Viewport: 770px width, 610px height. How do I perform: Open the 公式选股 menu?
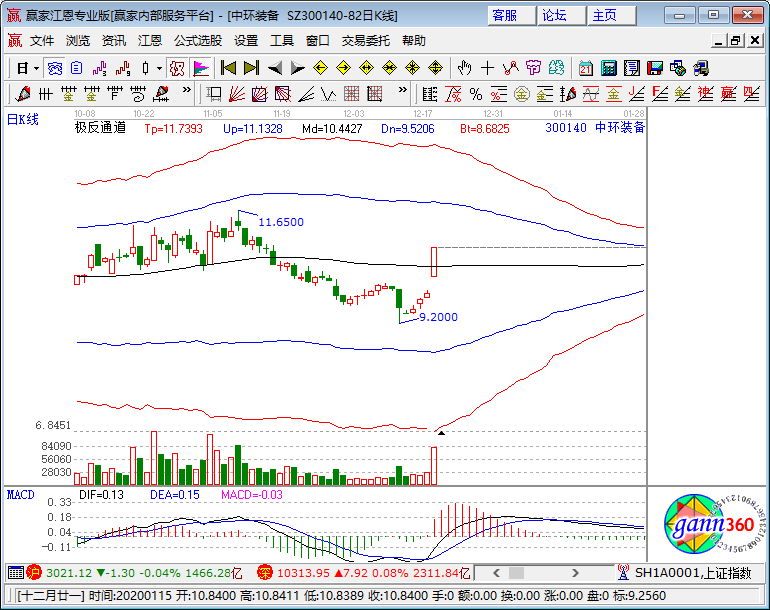coord(198,41)
